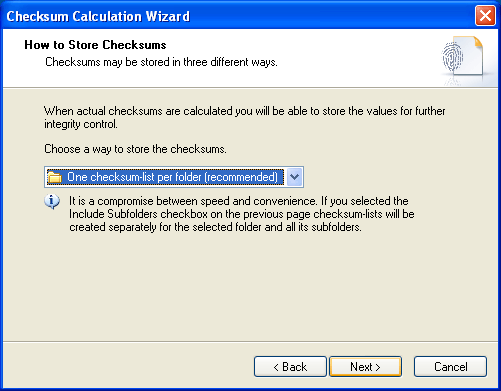This screenshot has width=501, height=391.
Task: Click the fingerprint document icon in header
Action: pyautogui.click(x=463, y=57)
